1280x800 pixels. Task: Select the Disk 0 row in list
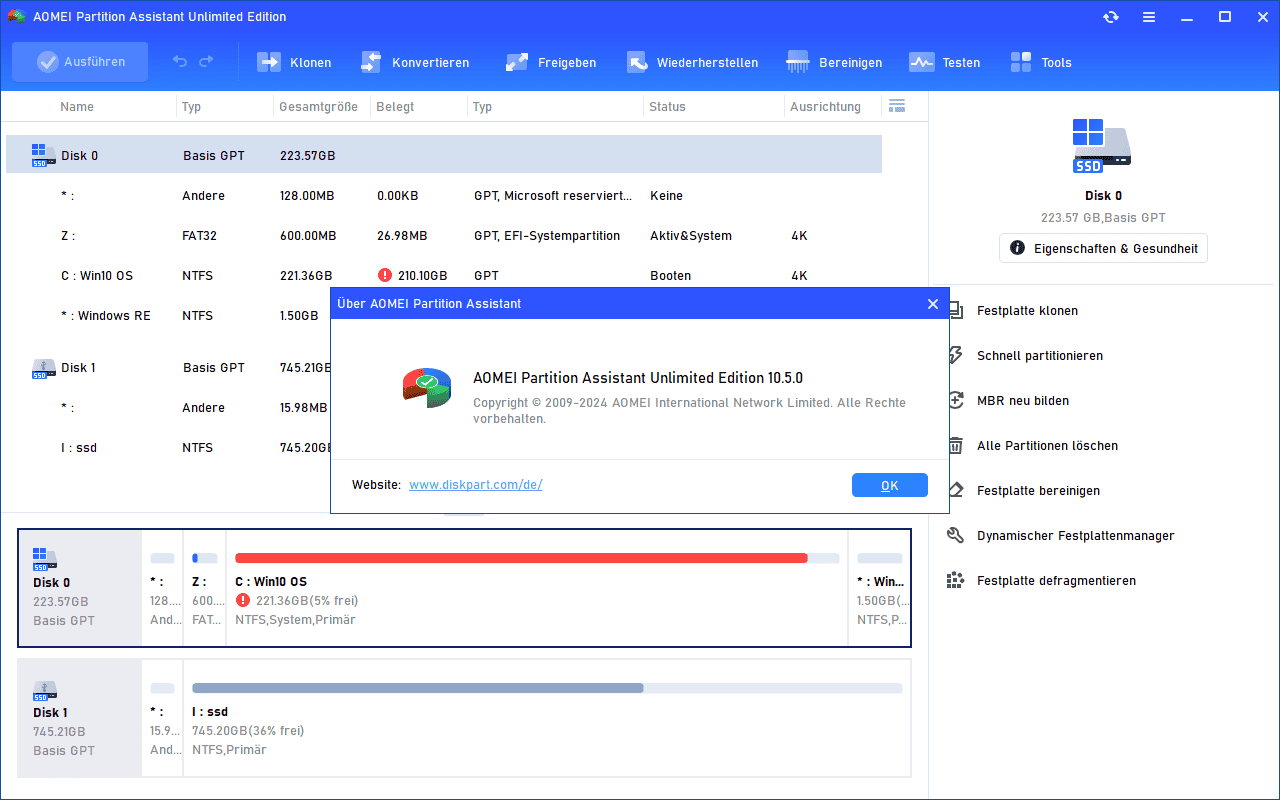coord(444,155)
